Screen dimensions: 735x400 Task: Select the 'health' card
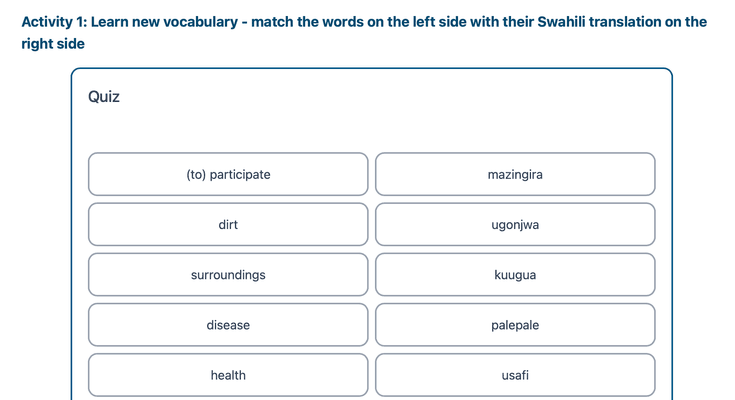tap(228, 375)
